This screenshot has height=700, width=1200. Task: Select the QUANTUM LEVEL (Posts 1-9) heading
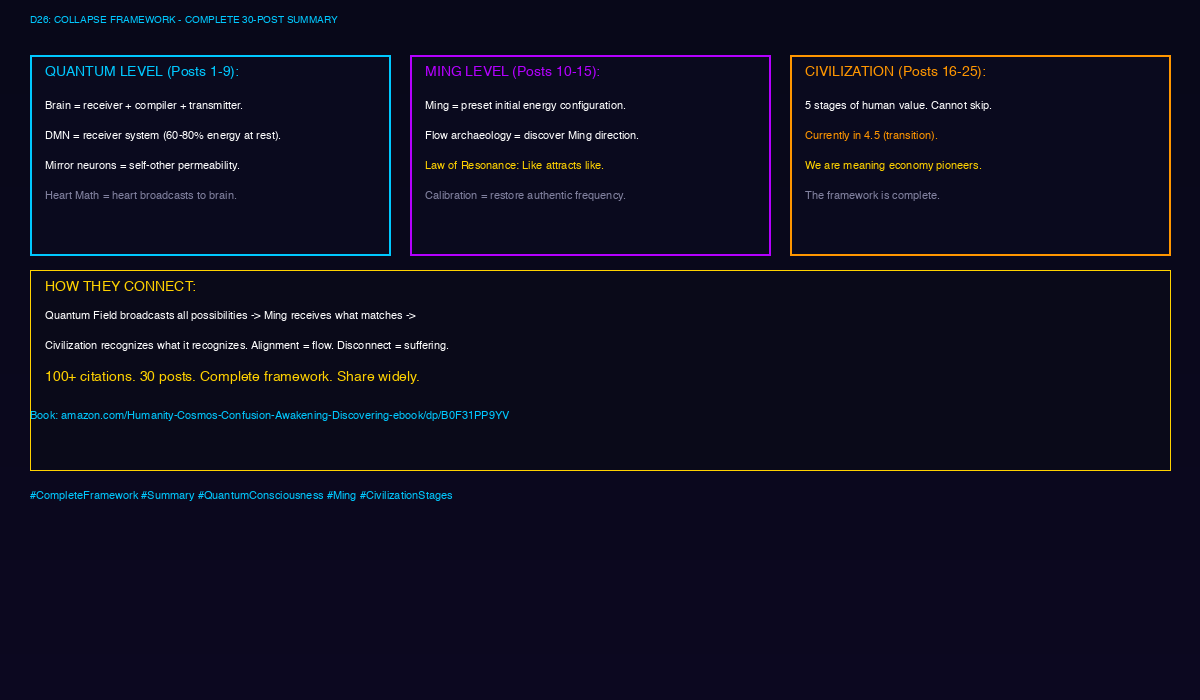pyautogui.click(x=142, y=72)
